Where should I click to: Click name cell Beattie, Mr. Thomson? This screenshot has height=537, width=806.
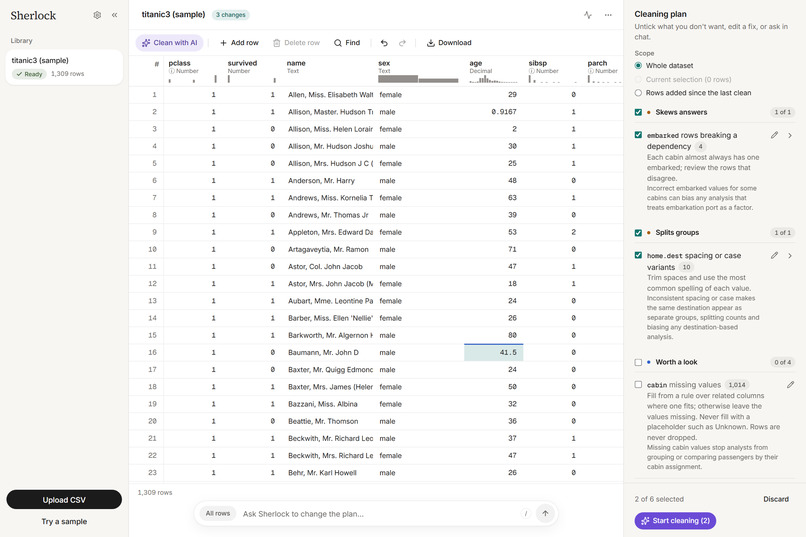[329, 421]
